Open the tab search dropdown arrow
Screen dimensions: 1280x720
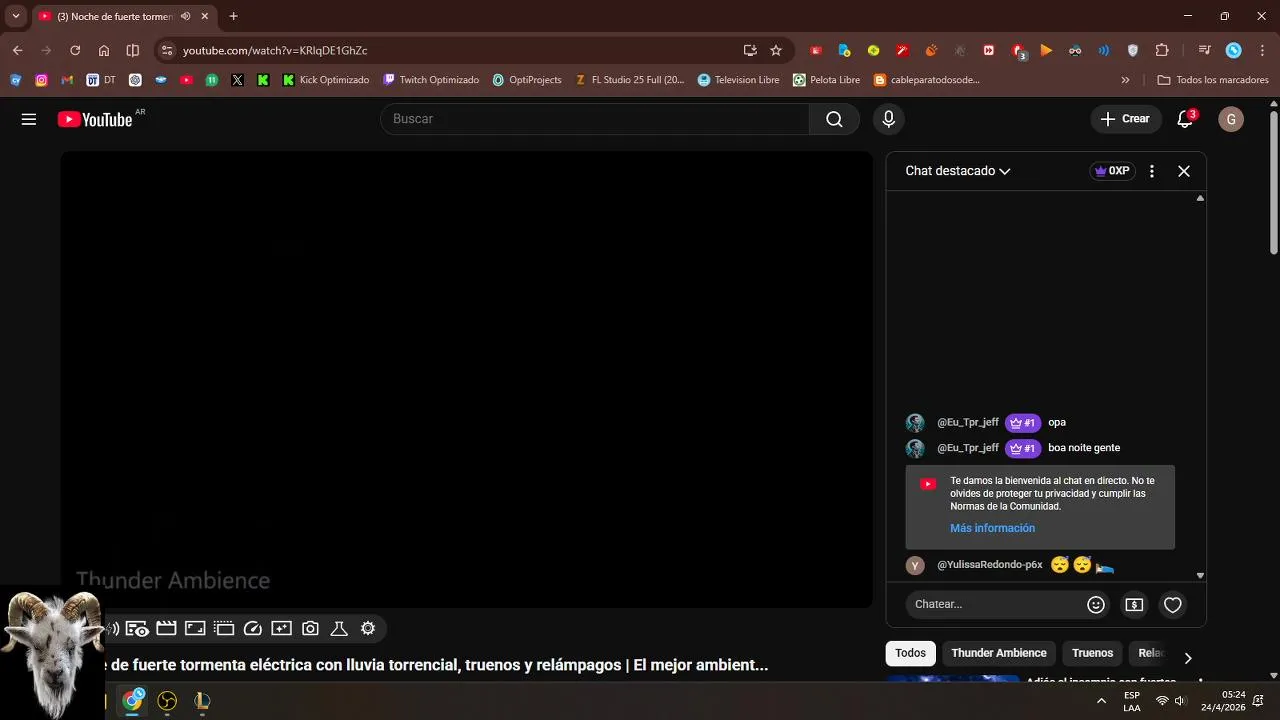(x=15, y=16)
